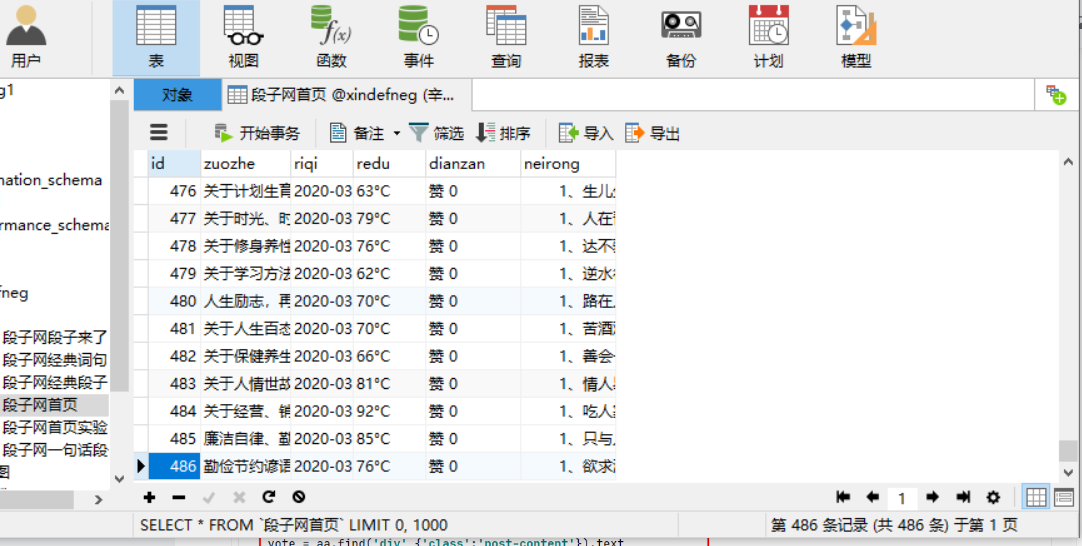Select the riqi column header
The height and width of the screenshot is (546, 1082).
point(322,164)
